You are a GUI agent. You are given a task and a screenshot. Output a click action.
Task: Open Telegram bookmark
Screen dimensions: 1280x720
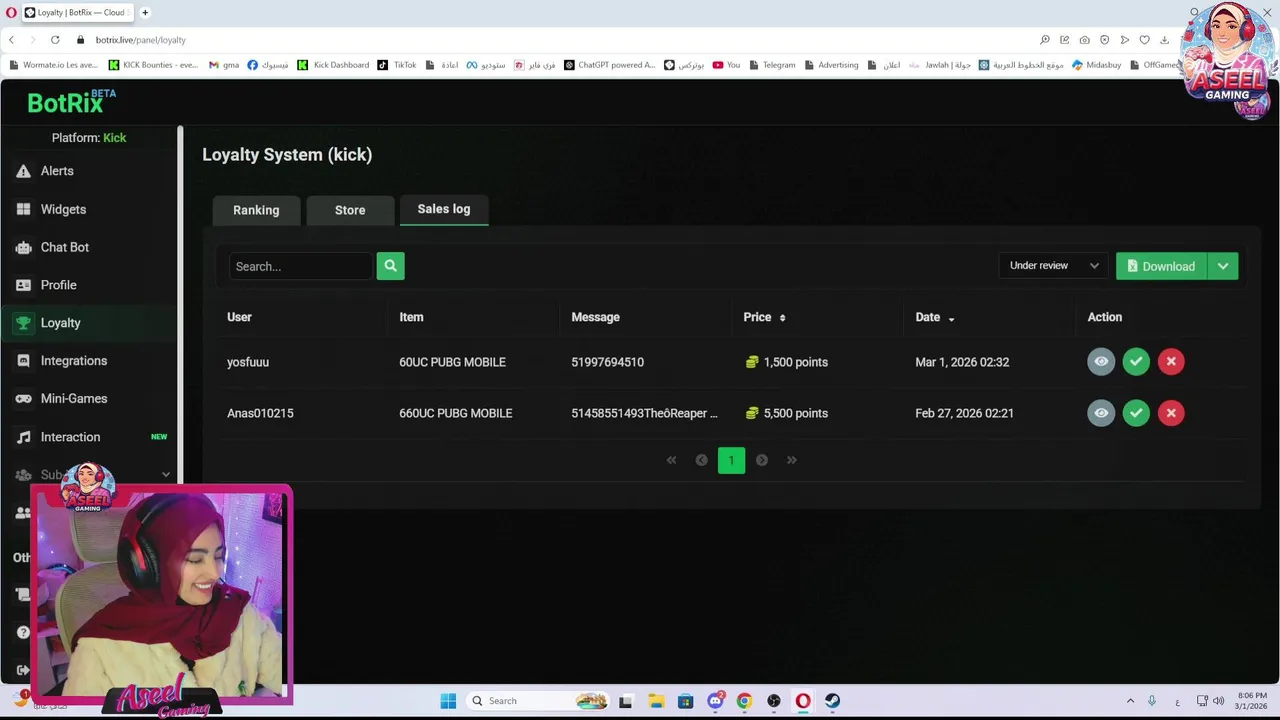tap(772, 65)
